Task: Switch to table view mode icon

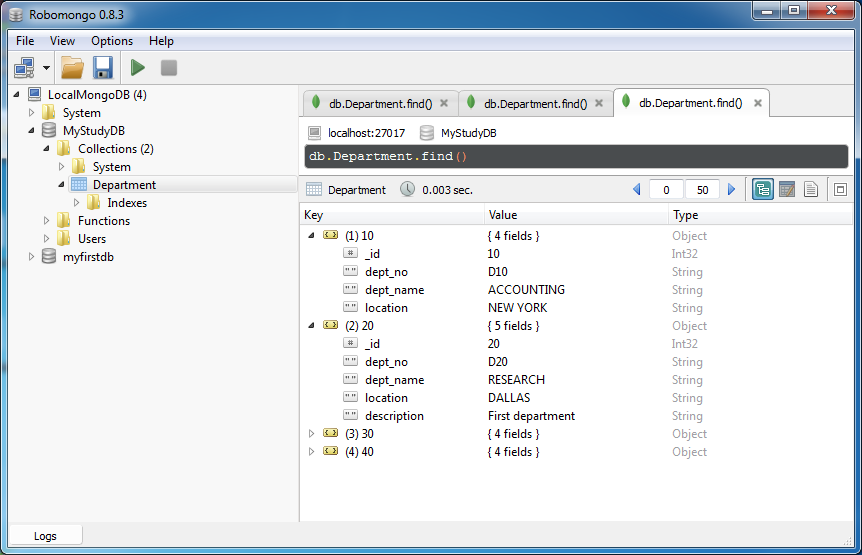Action: (787, 190)
